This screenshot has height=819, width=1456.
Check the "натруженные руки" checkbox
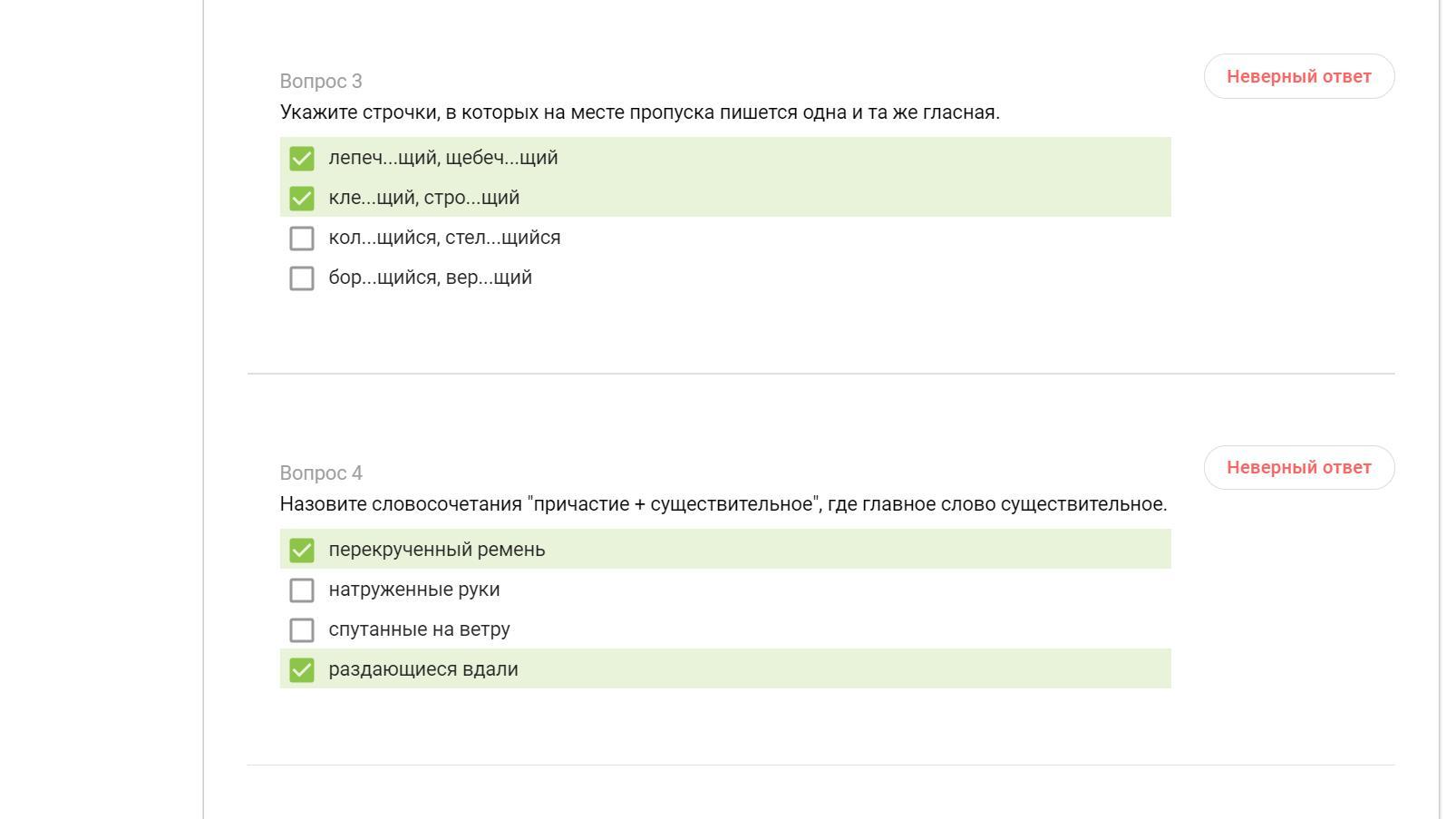[302, 590]
